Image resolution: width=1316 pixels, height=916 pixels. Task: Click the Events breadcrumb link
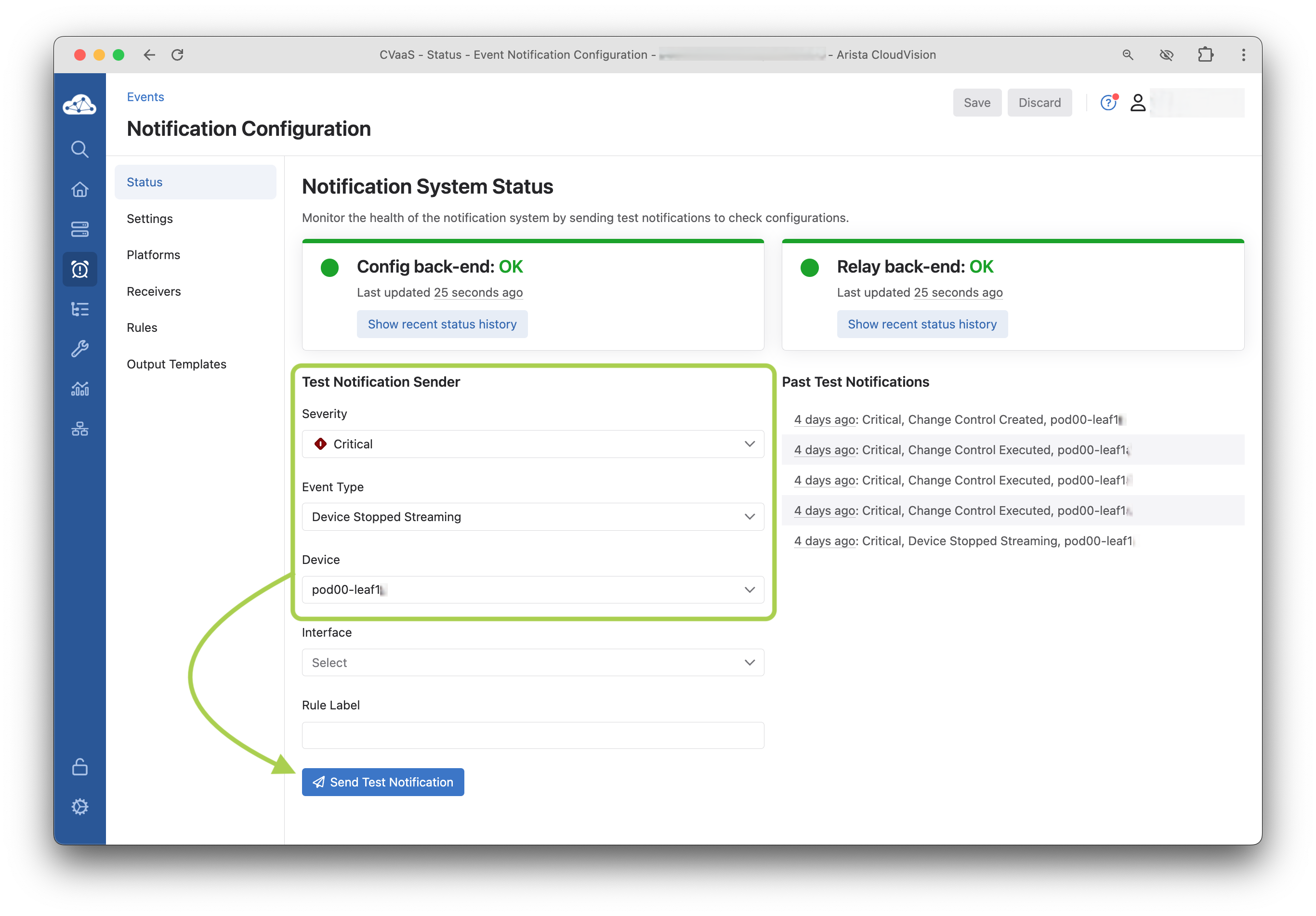(145, 97)
